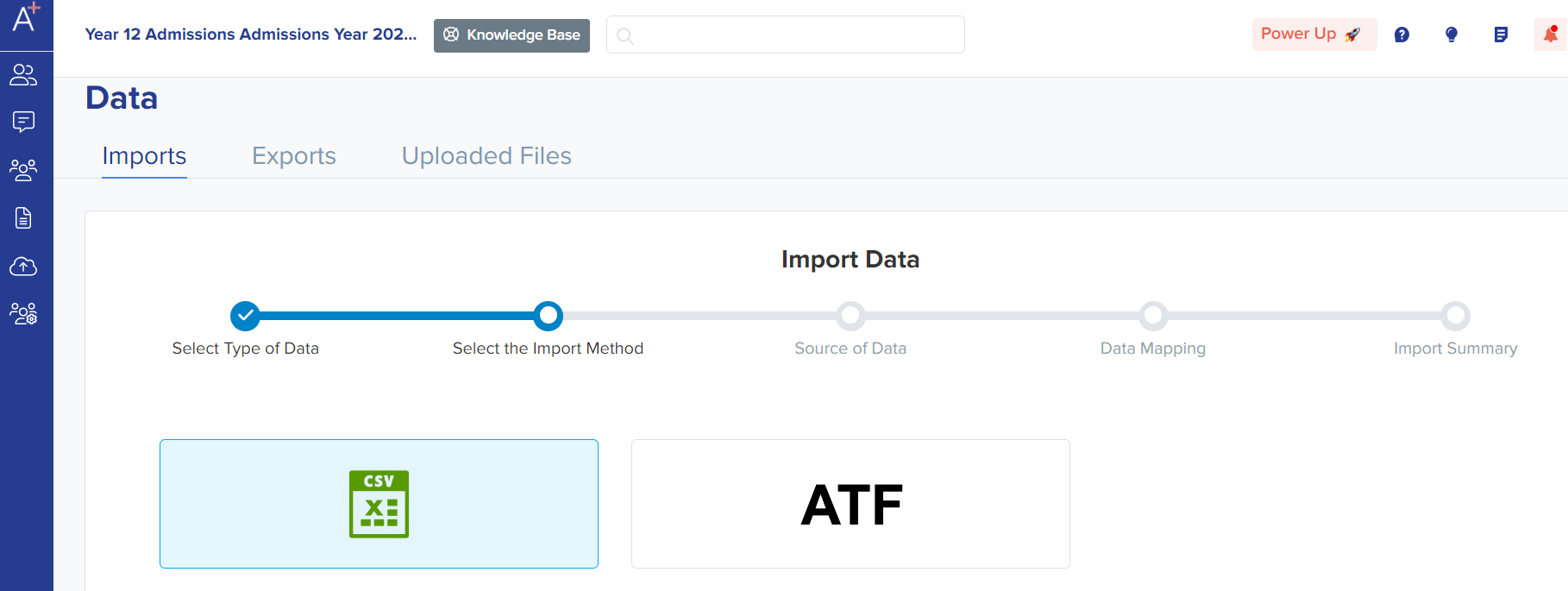Switch to the Uploaded Files tab
Viewport: 1568px width, 591px height.
click(x=486, y=156)
